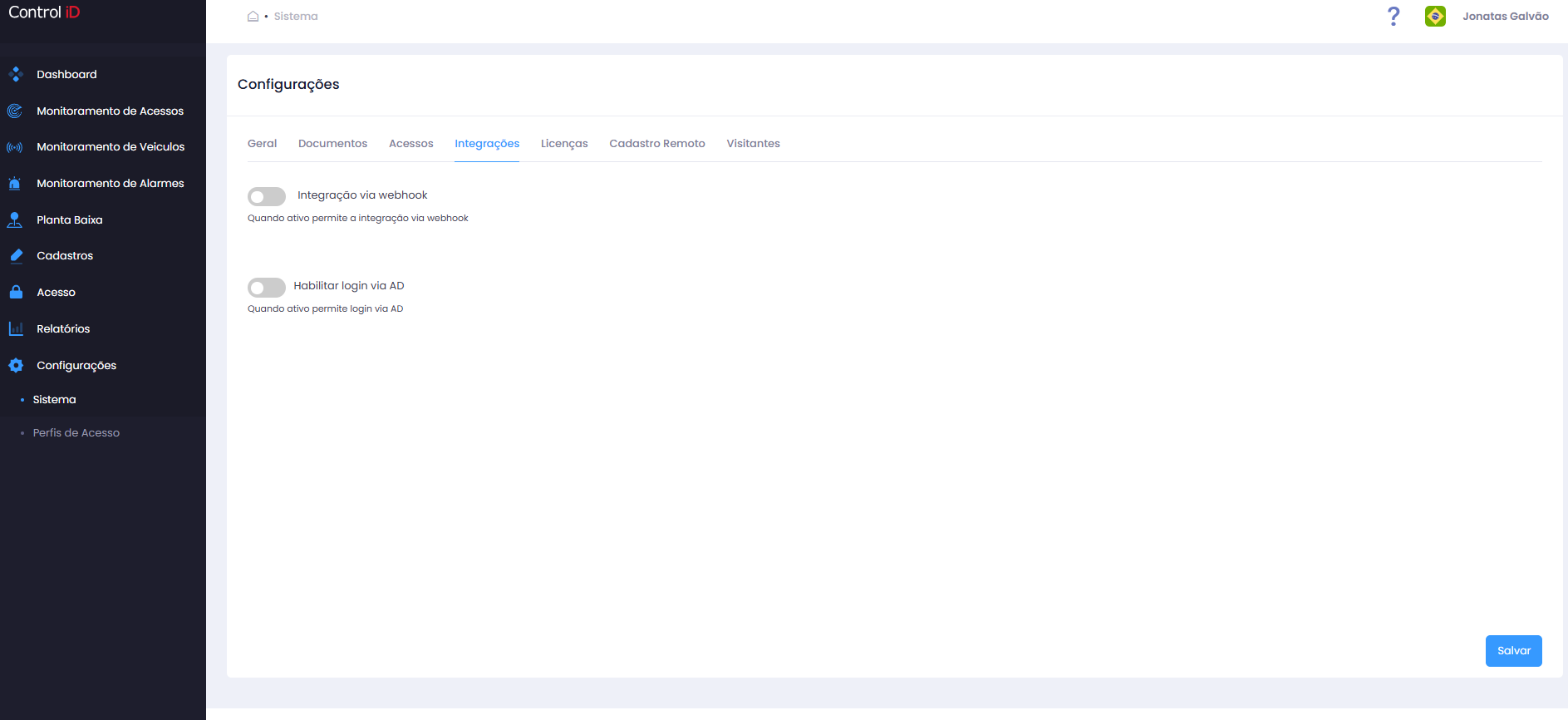The width and height of the screenshot is (1568, 720).
Task: Select the Sistema submenu item
Action: click(54, 400)
